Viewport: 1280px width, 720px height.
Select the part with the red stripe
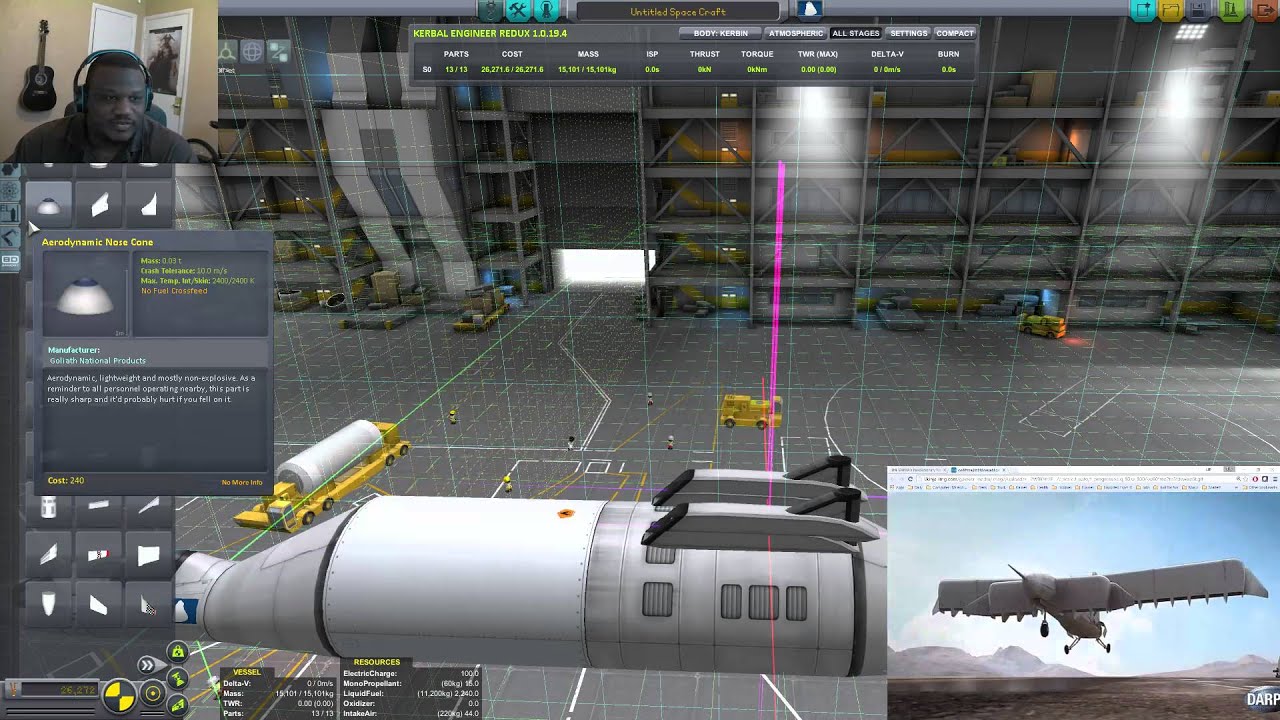pos(99,554)
